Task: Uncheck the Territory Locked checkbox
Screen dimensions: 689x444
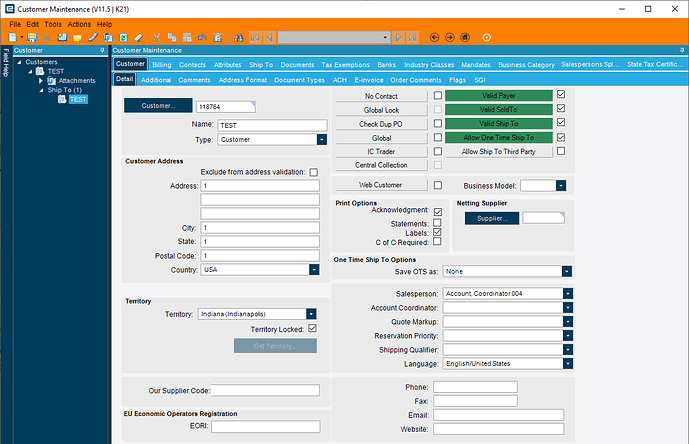Action: coord(313,328)
